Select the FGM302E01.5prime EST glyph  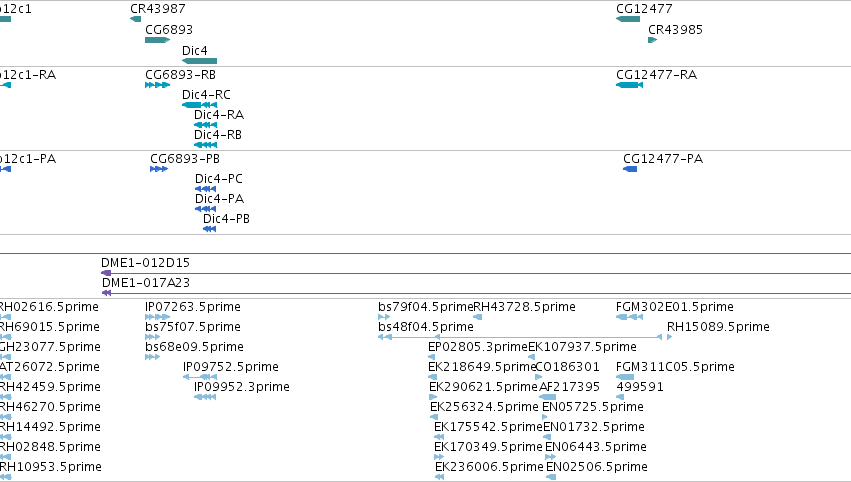pyautogui.click(x=630, y=317)
